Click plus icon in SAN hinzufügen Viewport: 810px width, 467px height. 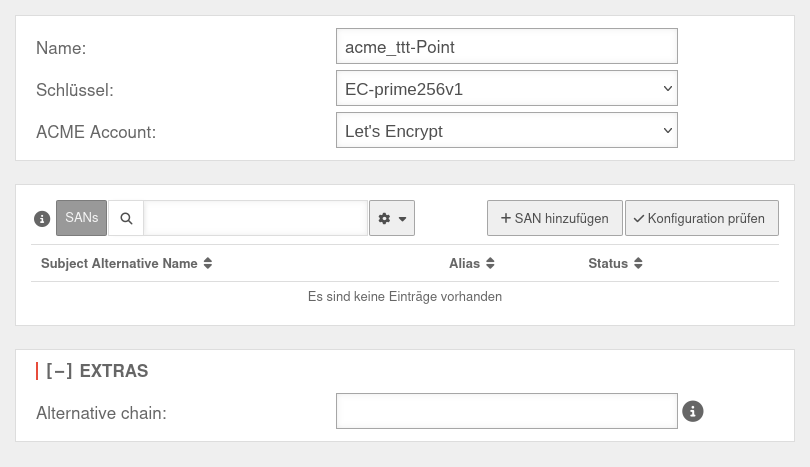pyautogui.click(x=506, y=218)
